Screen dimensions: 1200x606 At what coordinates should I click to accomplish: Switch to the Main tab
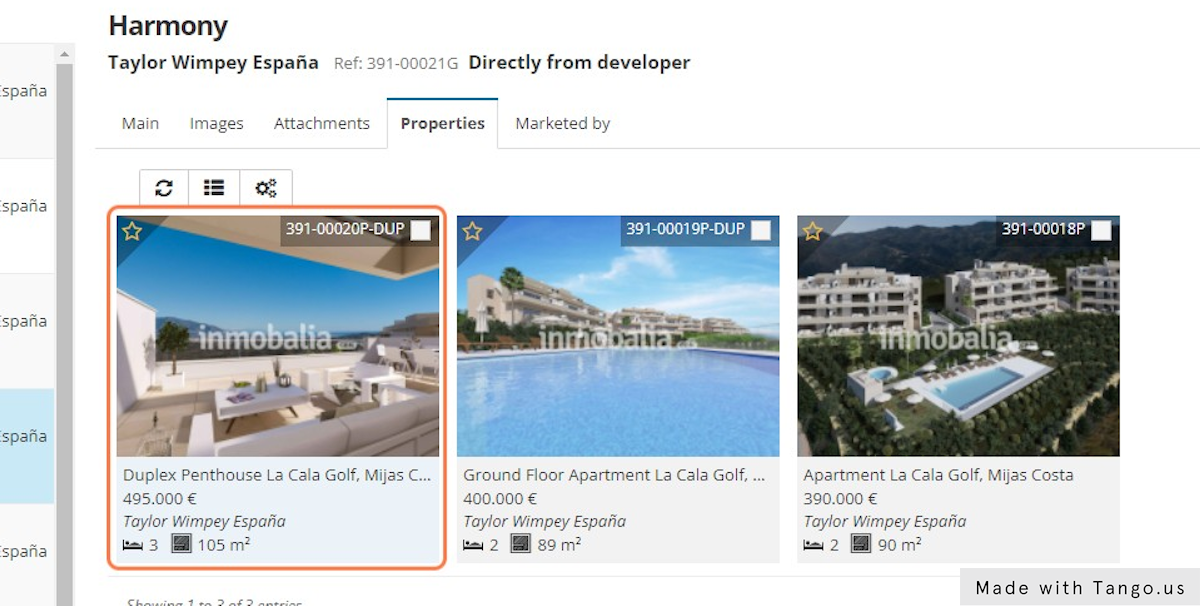(x=140, y=123)
